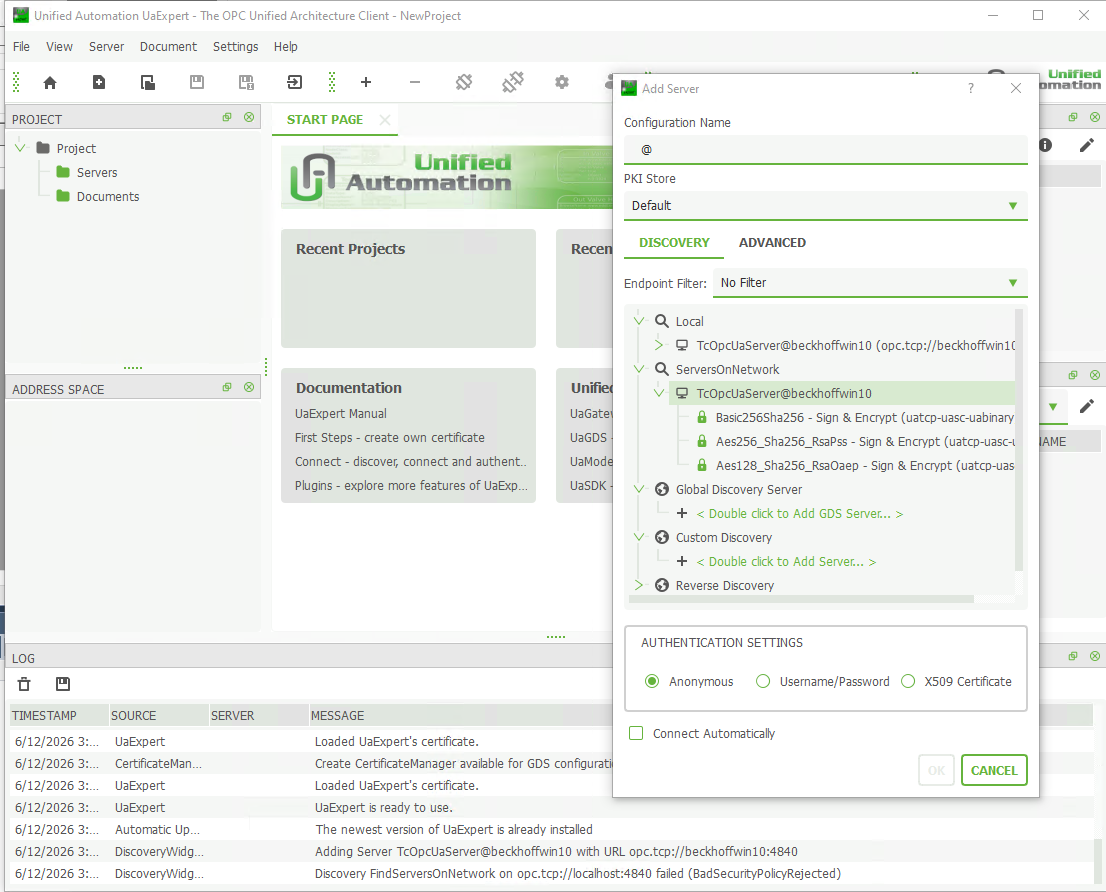Click the Quit arrow-in-box toolbar icon
Screen dimensions: 1106x892
point(294,83)
